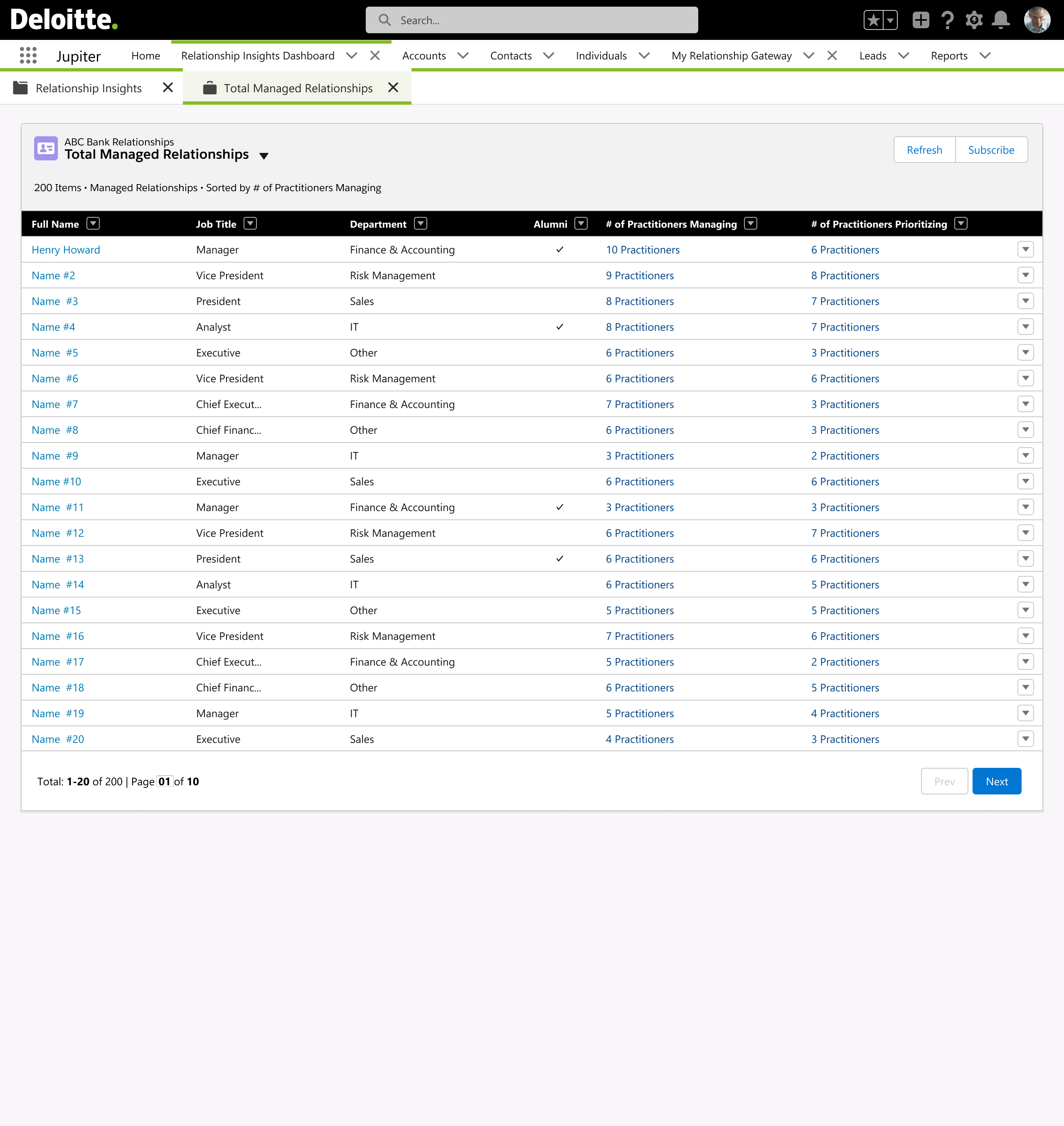Click the global add plus icon

click(921, 20)
